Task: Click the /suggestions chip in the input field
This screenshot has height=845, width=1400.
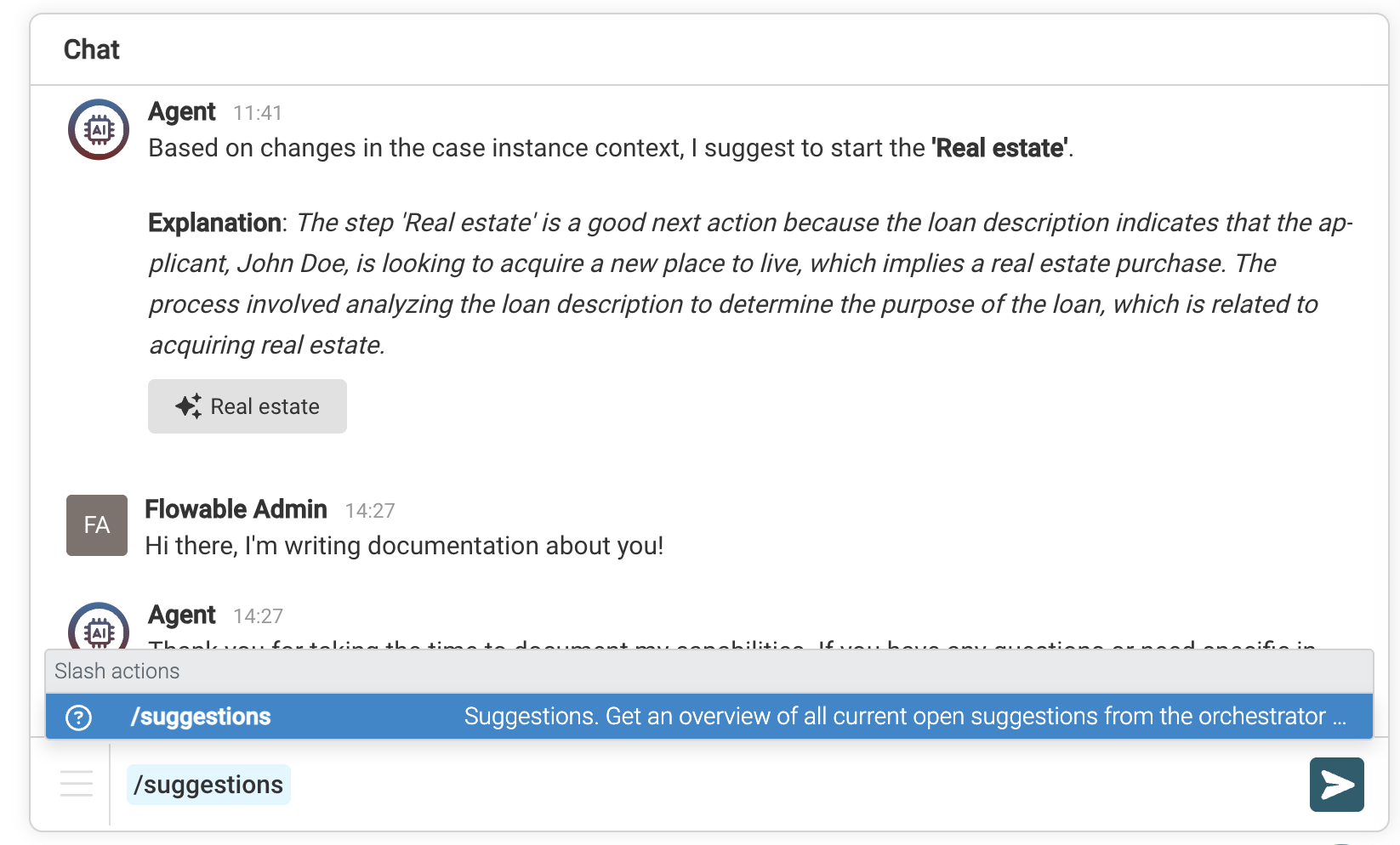Action: tap(208, 784)
